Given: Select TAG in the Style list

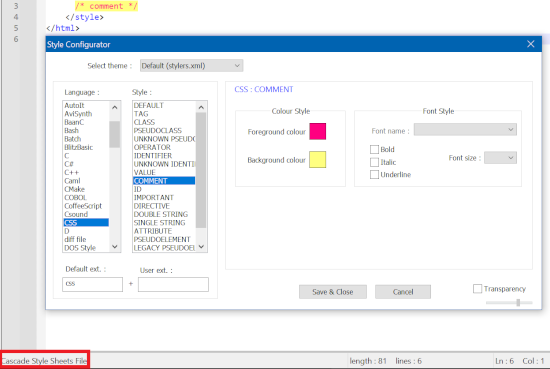Looking at the screenshot, I should point(164,114).
